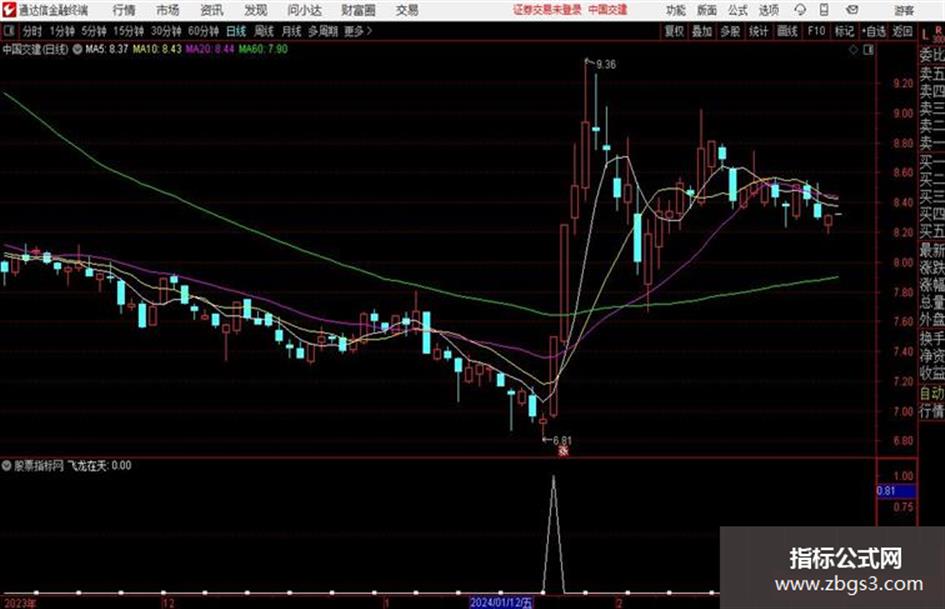Click the MA60: 7.90 indicator label
The width and height of the screenshot is (945, 609).
(x=263, y=49)
